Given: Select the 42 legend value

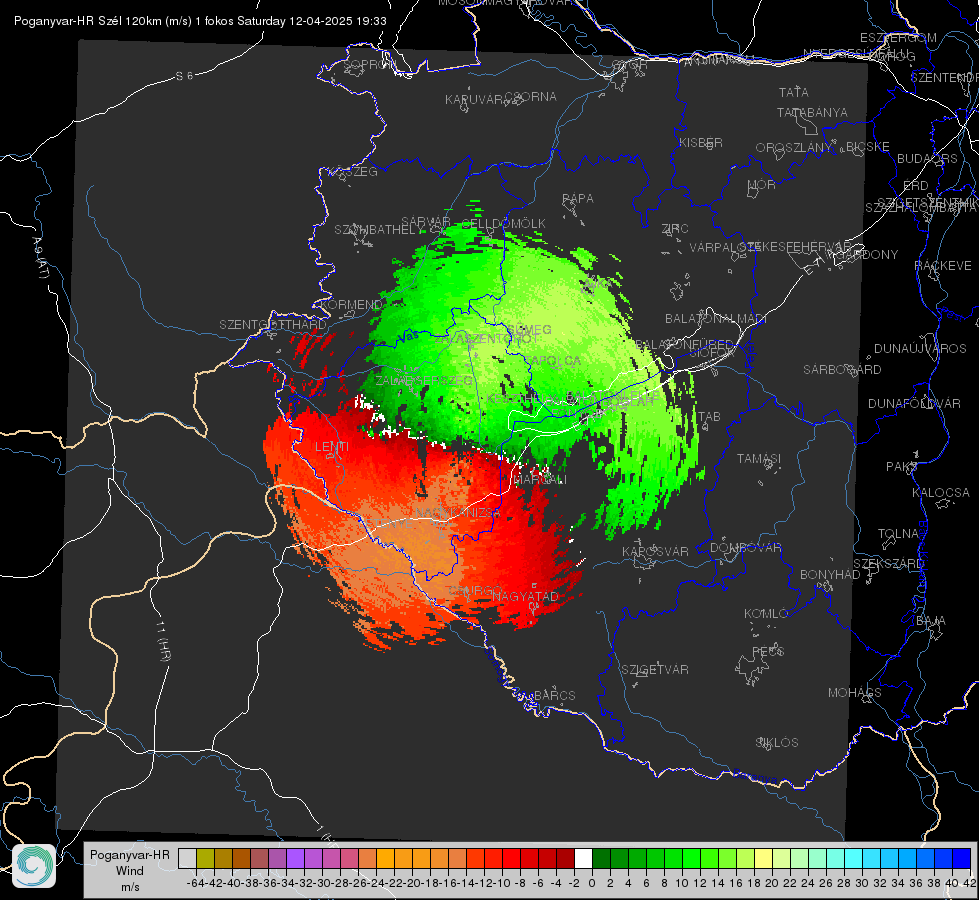Looking at the screenshot, I should click(969, 883).
